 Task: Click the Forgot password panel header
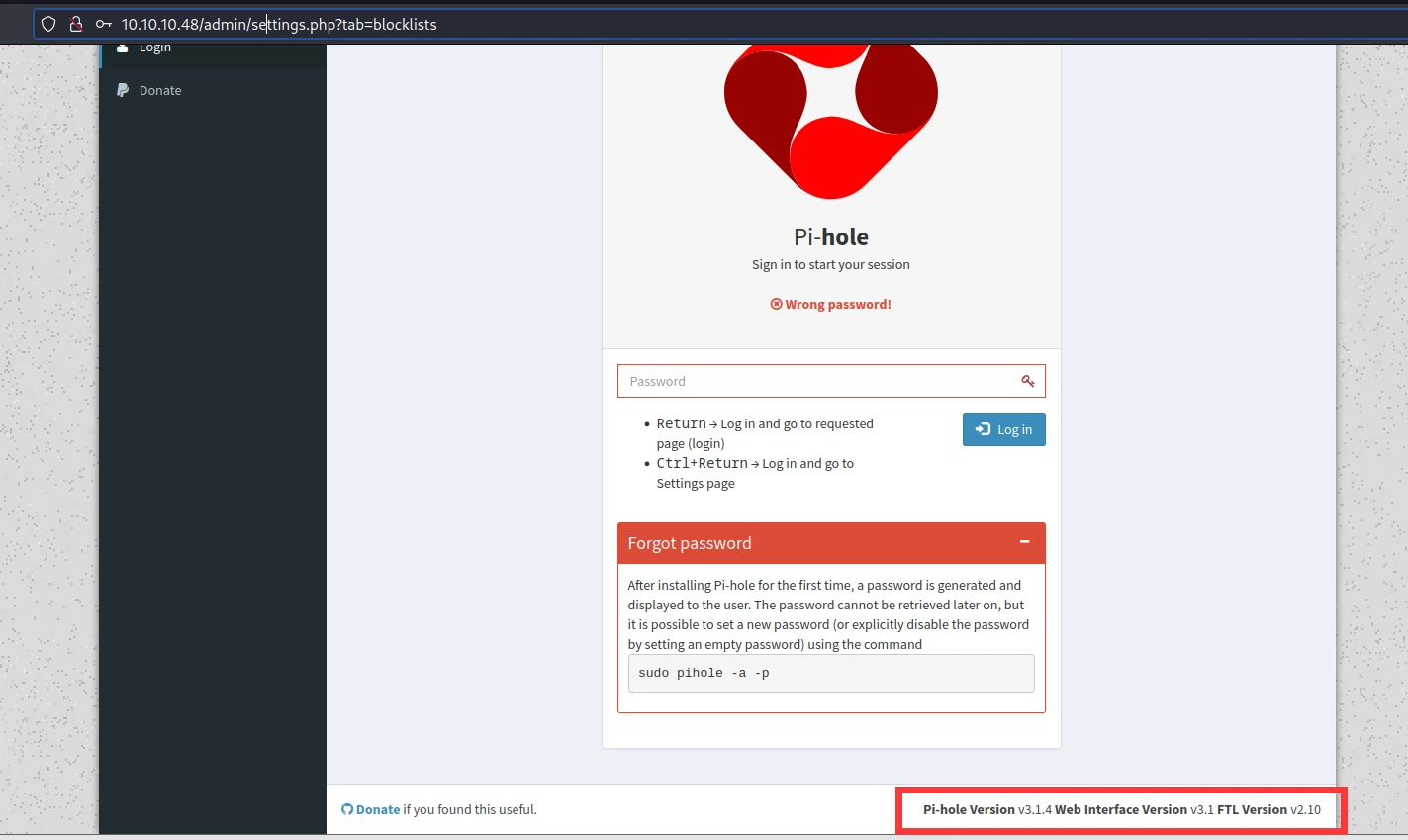[x=831, y=543]
